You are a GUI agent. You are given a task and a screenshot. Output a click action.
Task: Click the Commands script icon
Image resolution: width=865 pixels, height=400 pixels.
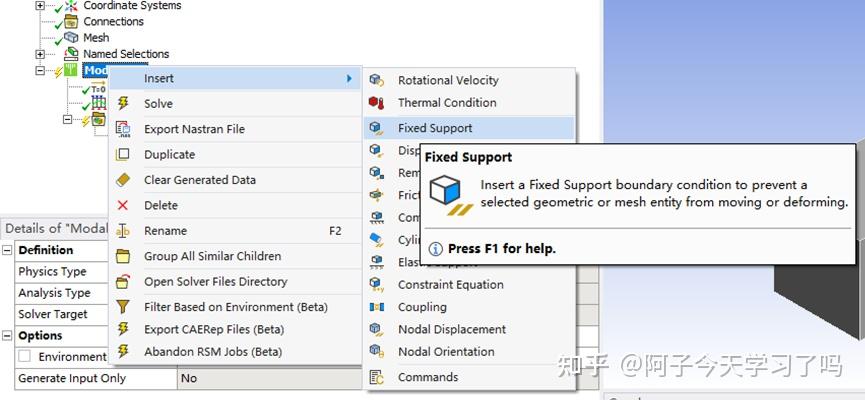click(x=376, y=377)
